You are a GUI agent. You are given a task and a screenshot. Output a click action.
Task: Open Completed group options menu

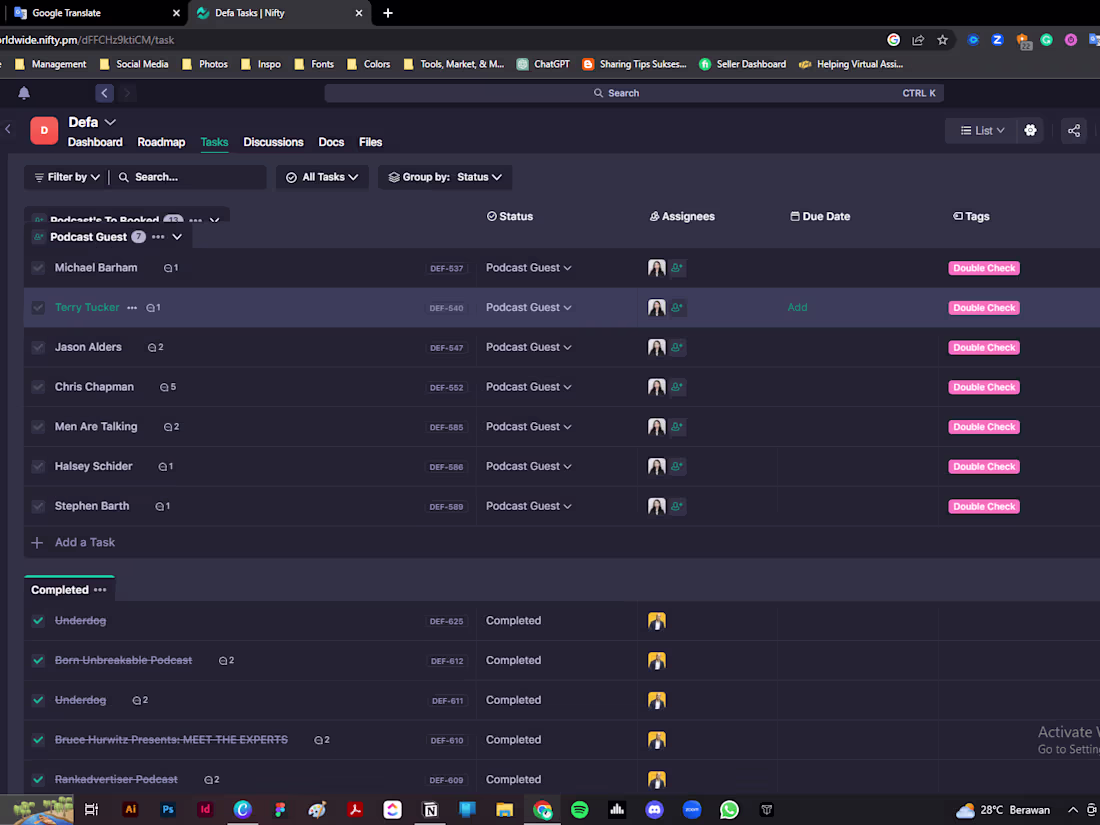pos(100,590)
